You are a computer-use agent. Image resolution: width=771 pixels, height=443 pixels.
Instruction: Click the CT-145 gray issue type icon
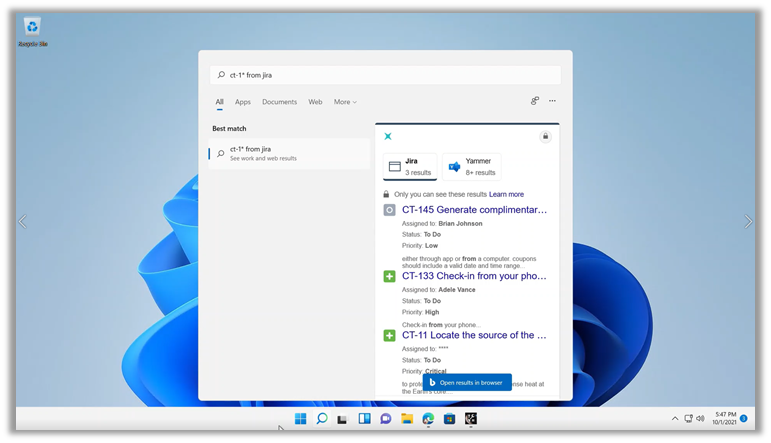pos(389,210)
